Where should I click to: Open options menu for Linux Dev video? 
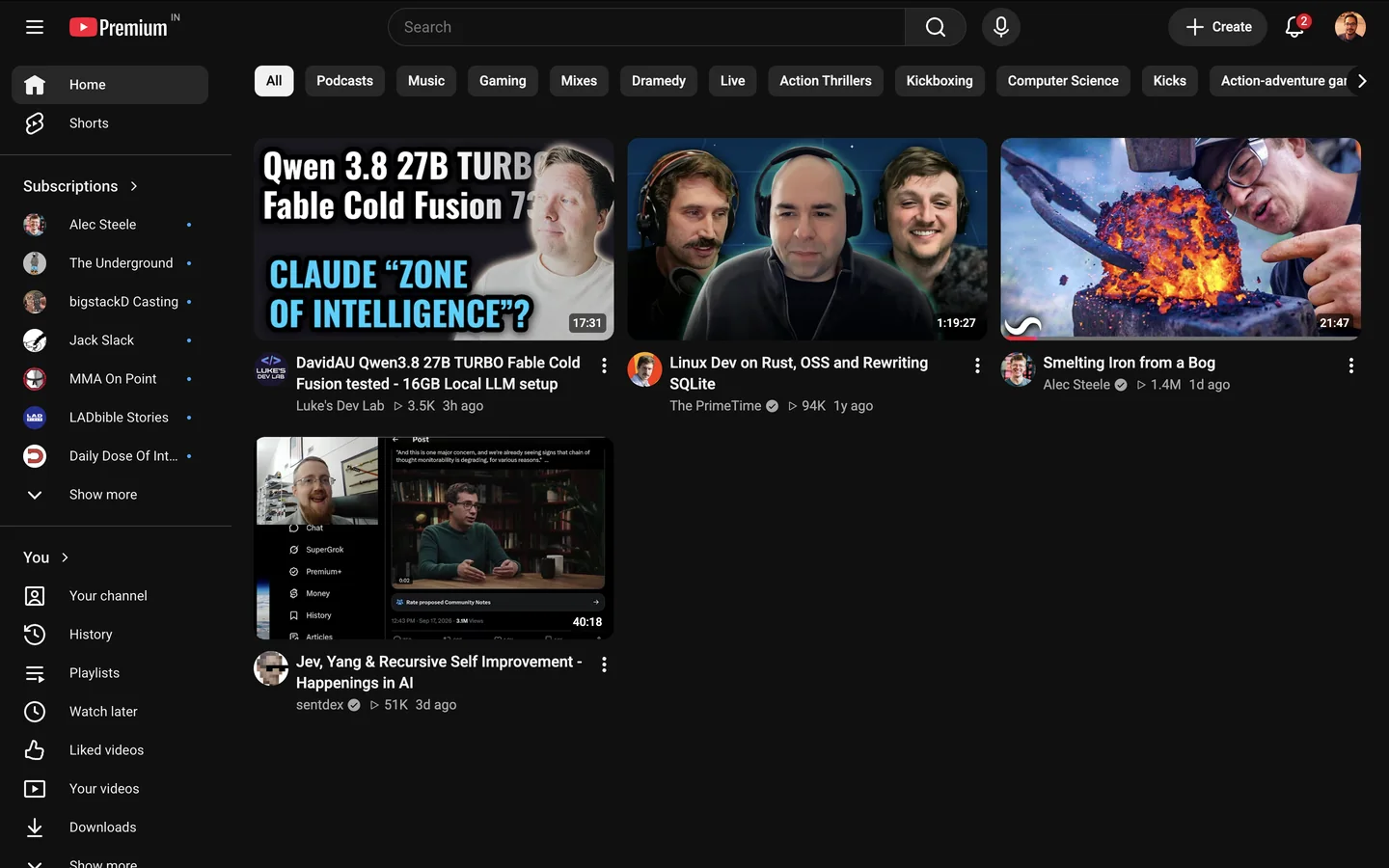tap(977, 366)
